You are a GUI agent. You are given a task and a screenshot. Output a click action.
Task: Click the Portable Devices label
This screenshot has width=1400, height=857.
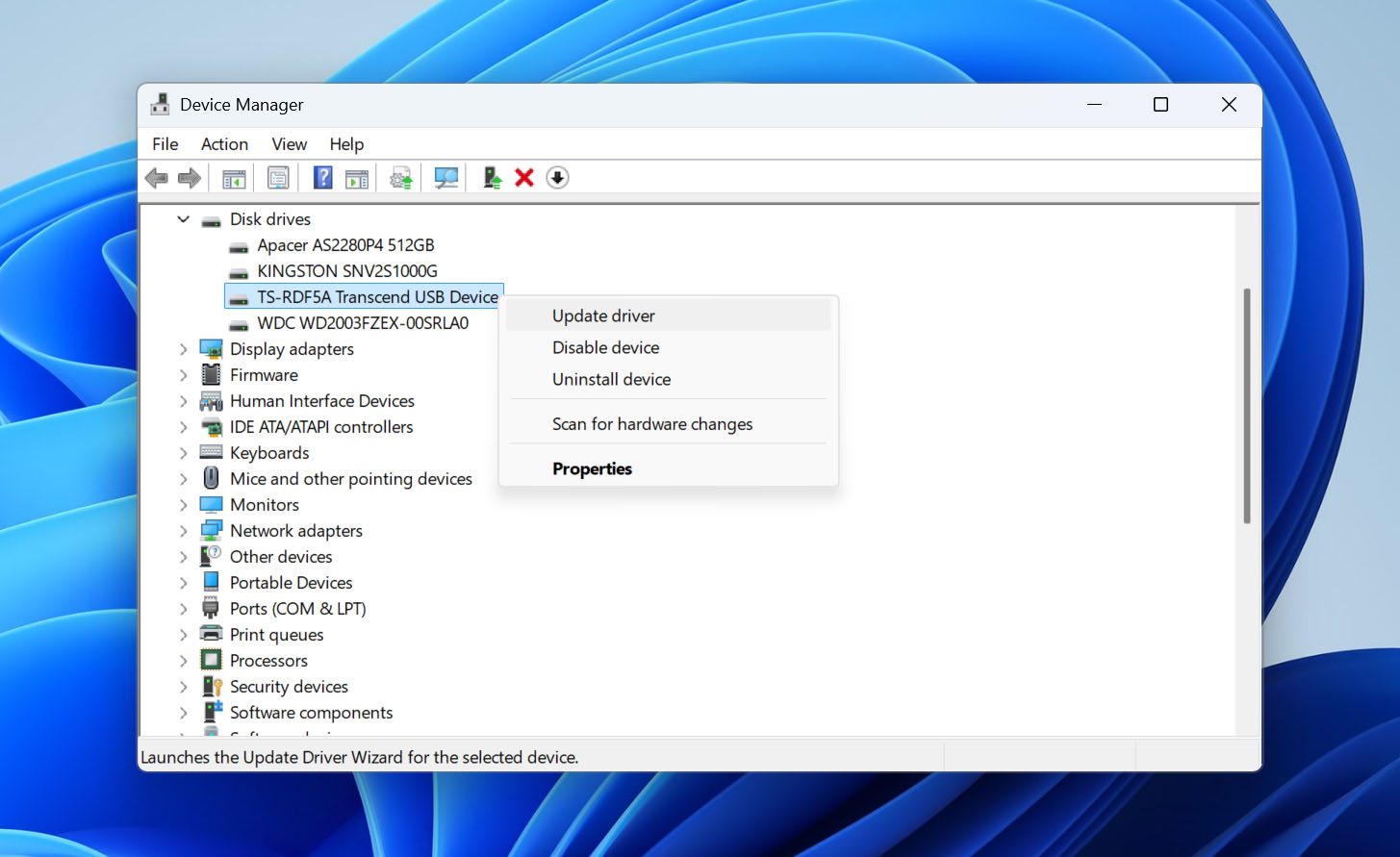pos(292,583)
